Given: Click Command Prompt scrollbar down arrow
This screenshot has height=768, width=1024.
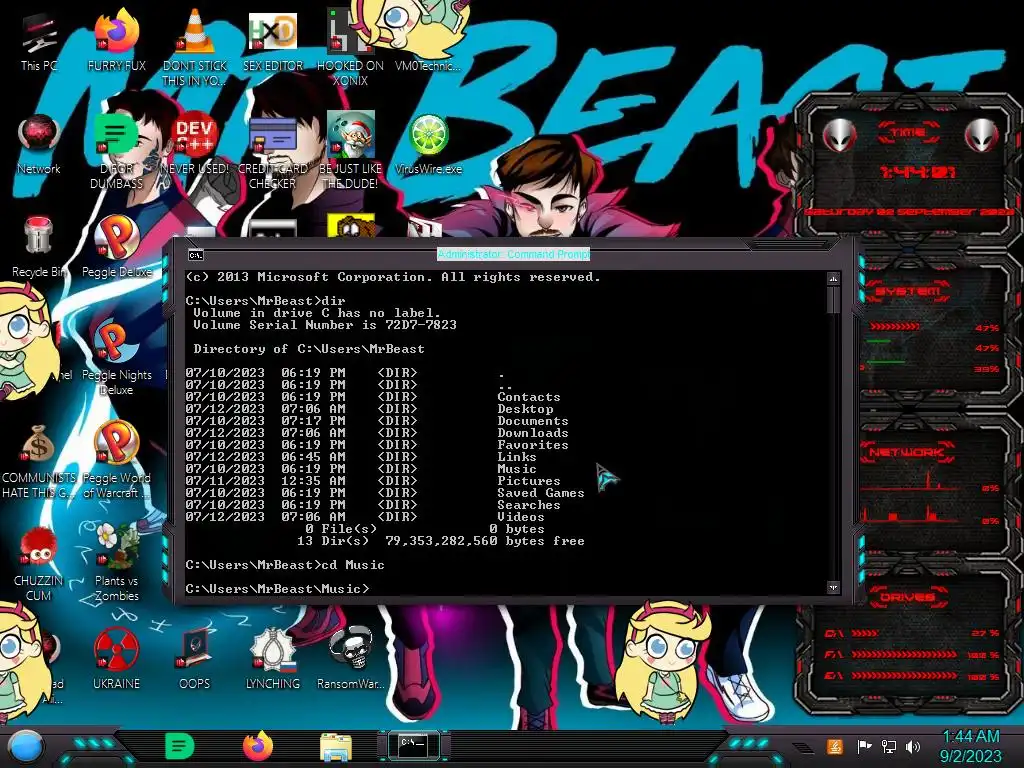Looking at the screenshot, I should click(x=833, y=587).
